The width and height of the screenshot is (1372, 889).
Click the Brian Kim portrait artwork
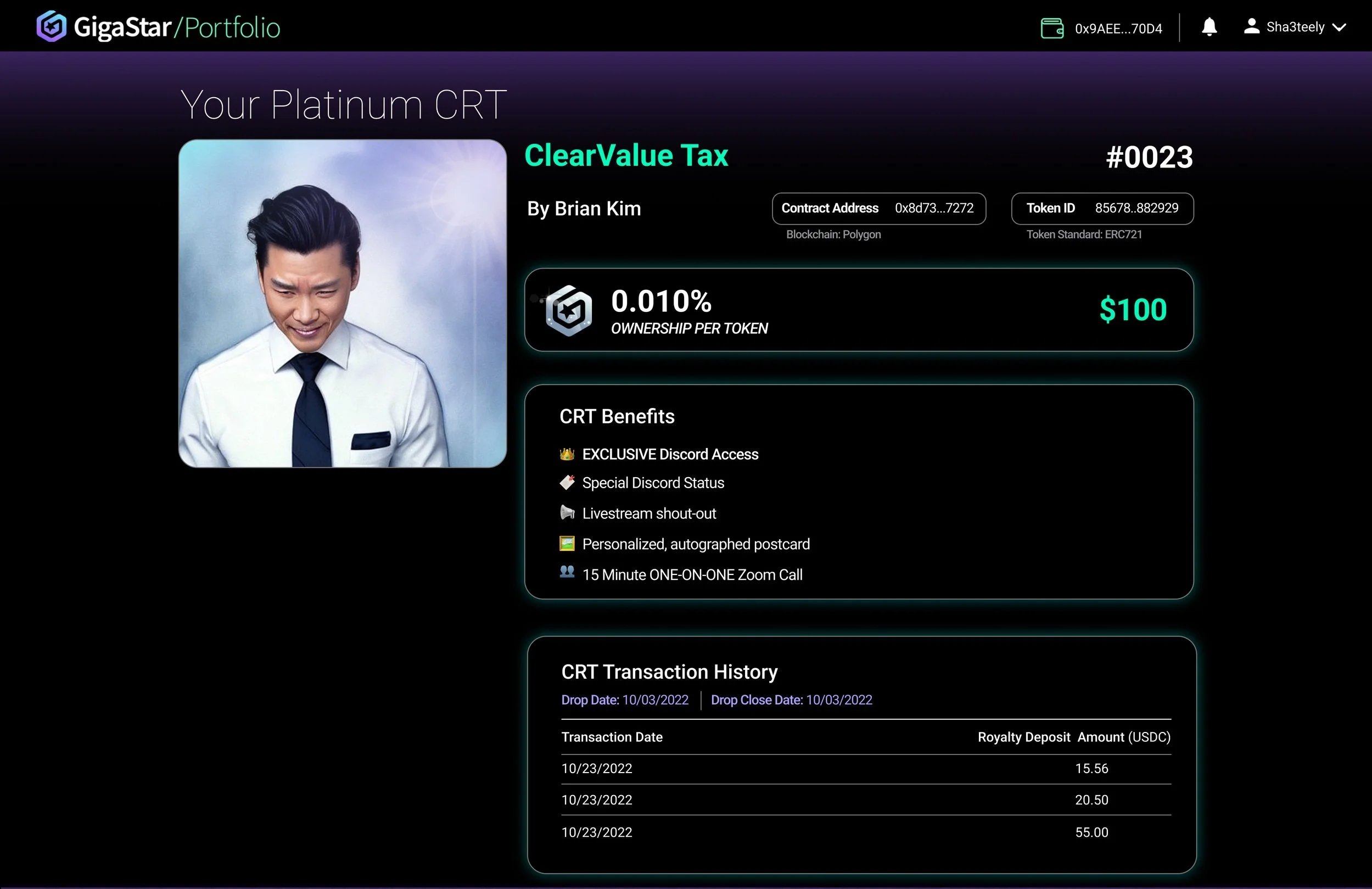[x=343, y=303]
